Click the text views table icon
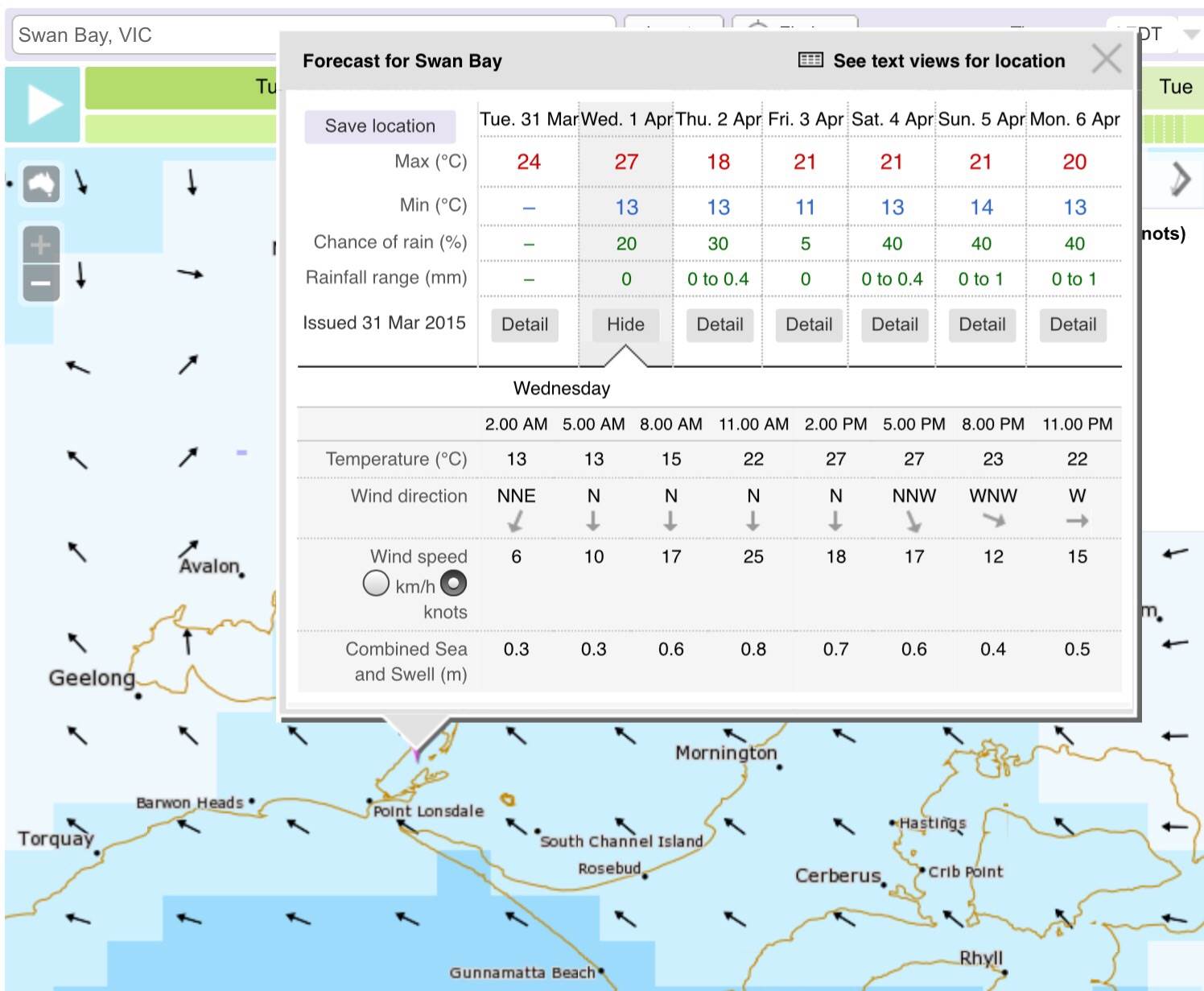 point(810,60)
